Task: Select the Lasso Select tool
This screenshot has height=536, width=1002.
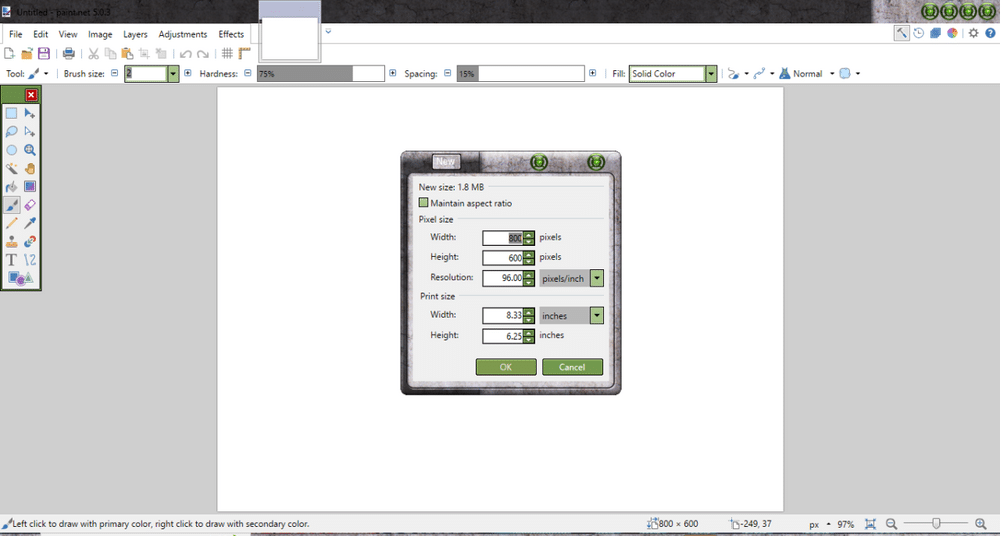Action: tap(12, 132)
